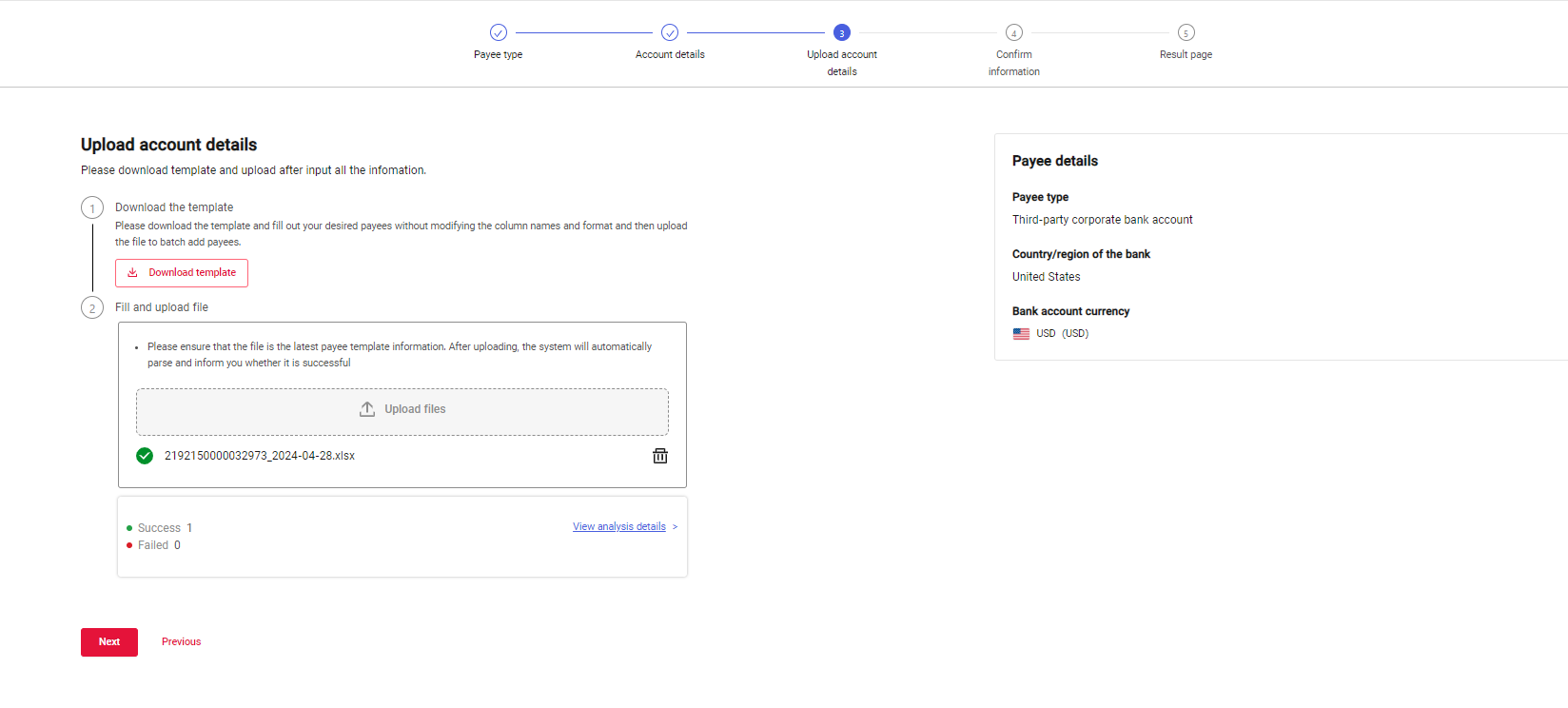The width and height of the screenshot is (1568, 708).
Task: Click the circled number 2 Fill and upload file
Action: click(92, 308)
